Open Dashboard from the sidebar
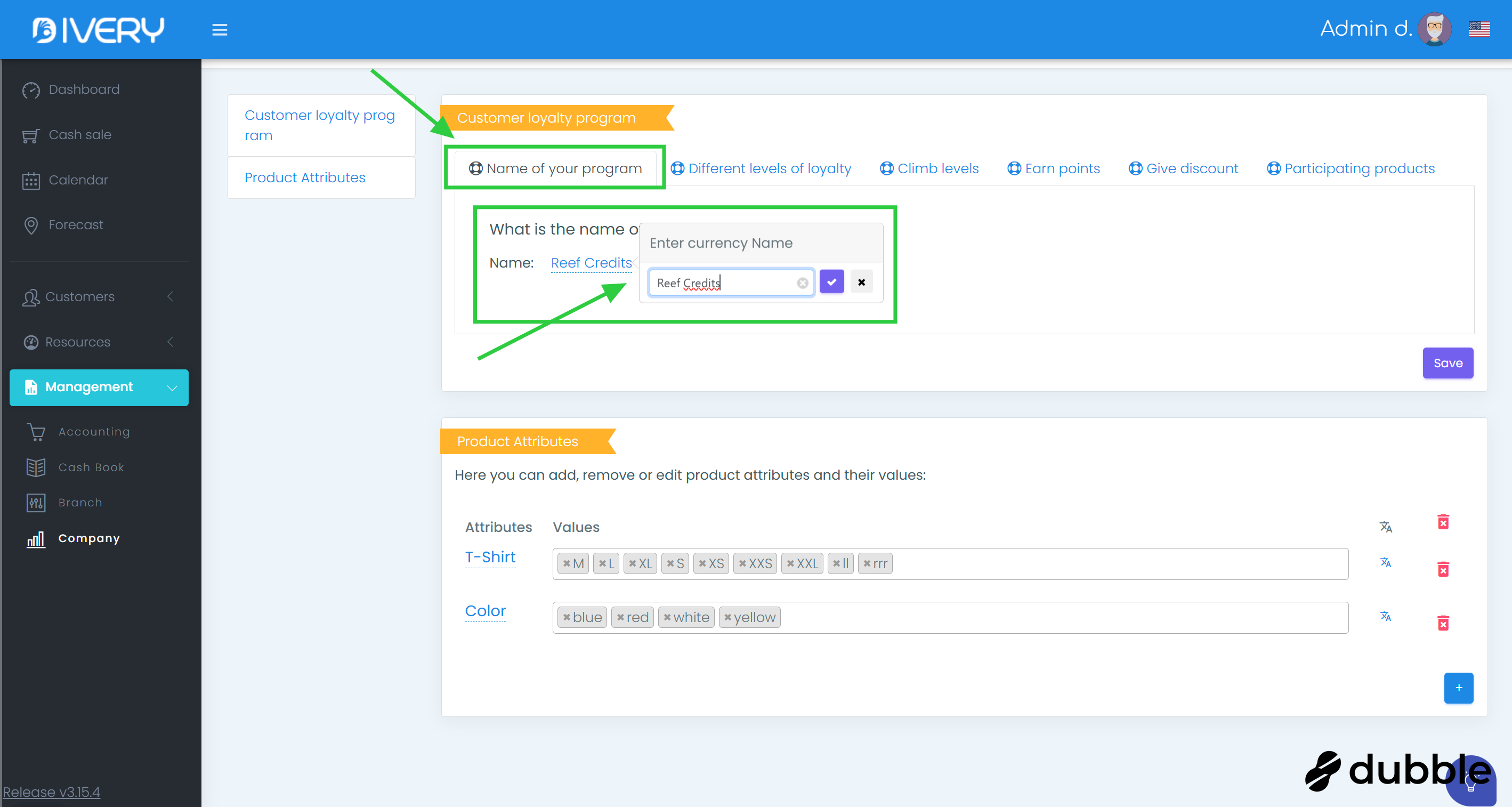The width and height of the screenshot is (1512, 807). 84,89
